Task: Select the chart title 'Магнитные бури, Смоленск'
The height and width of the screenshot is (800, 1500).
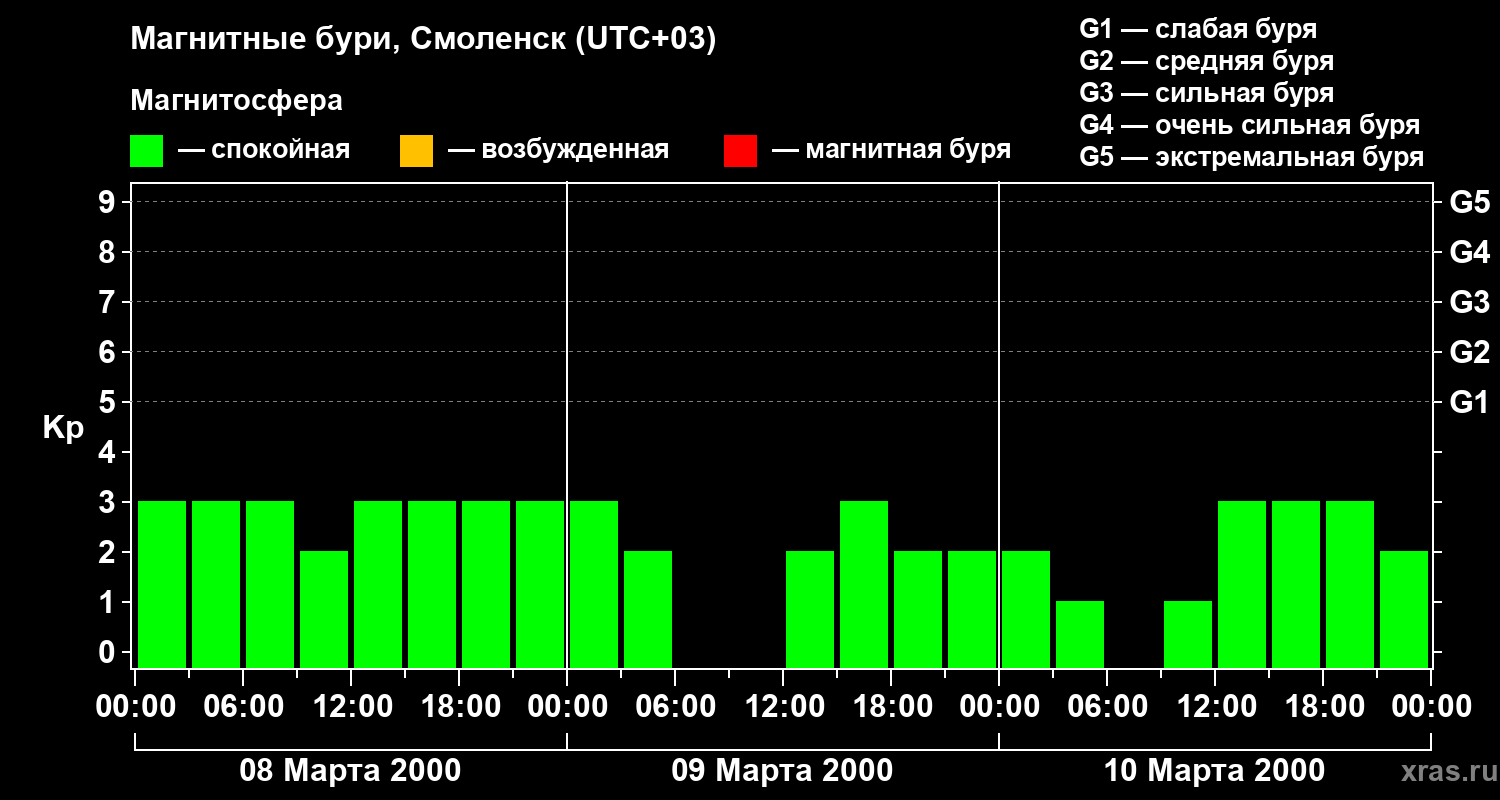Action: [423, 40]
